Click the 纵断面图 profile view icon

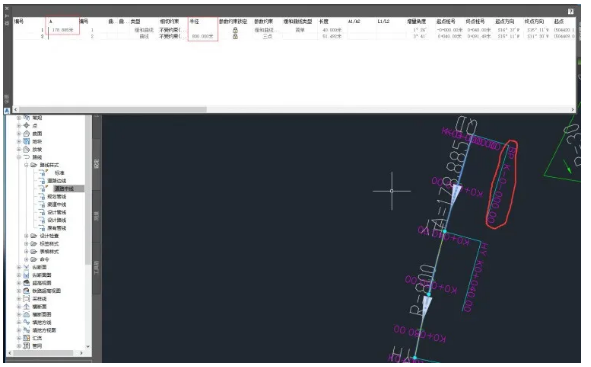(26, 275)
